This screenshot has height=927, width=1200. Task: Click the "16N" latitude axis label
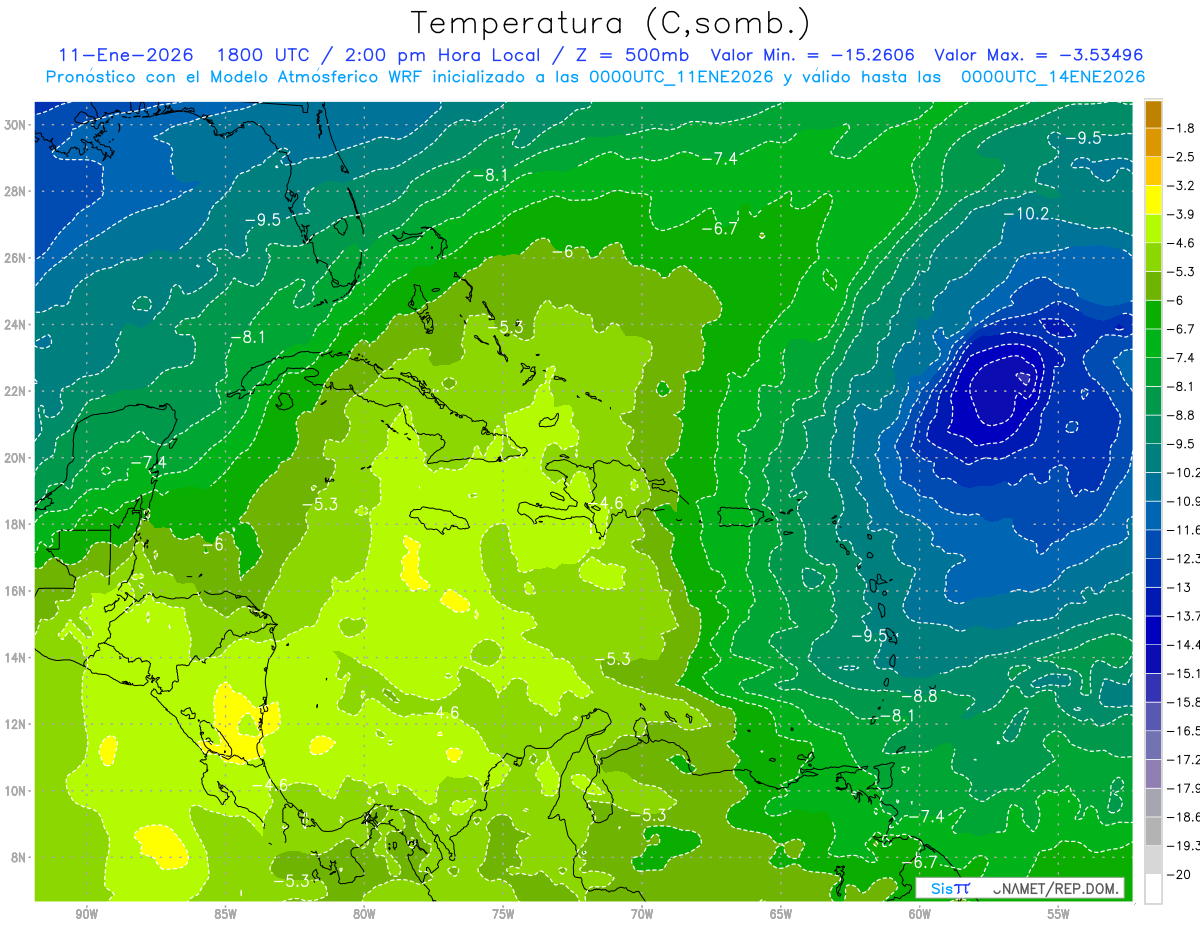click(17, 591)
